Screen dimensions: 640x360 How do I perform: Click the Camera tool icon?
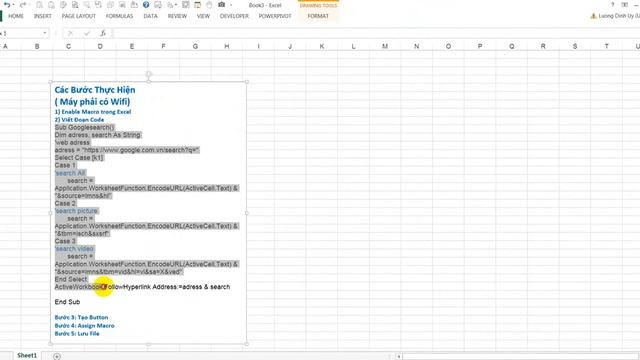coord(221,5)
